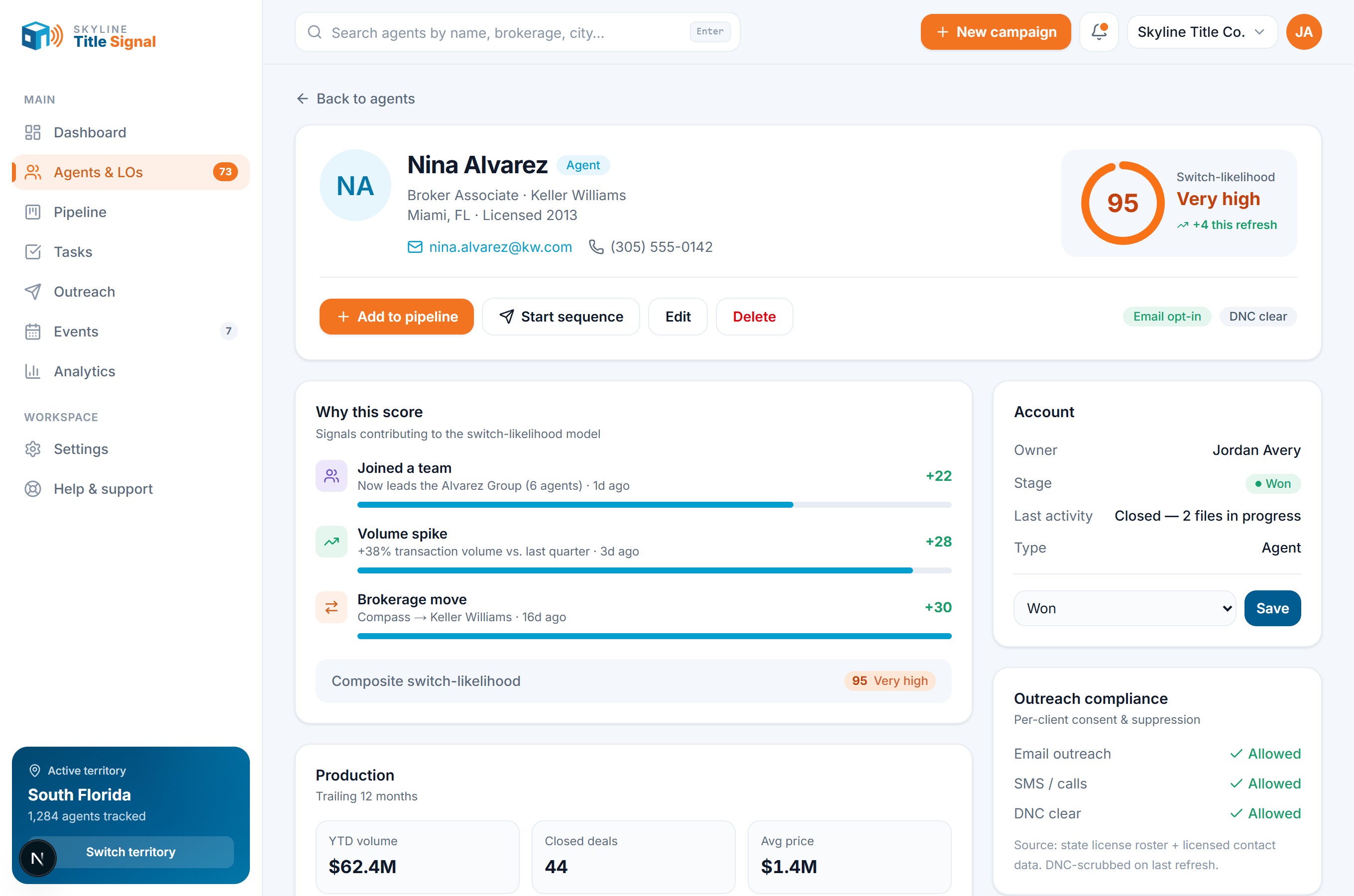The image size is (1354, 896).
Task: Open Help & support
Action: point(131,489)
